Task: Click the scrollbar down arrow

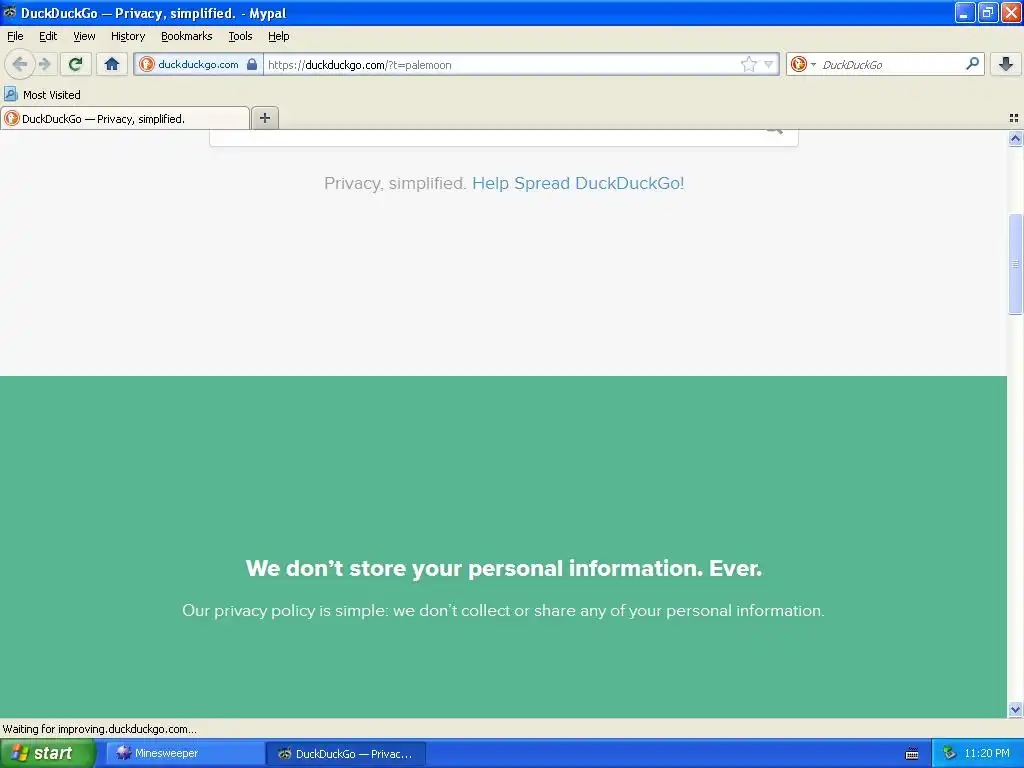Action: (1015, 709)
